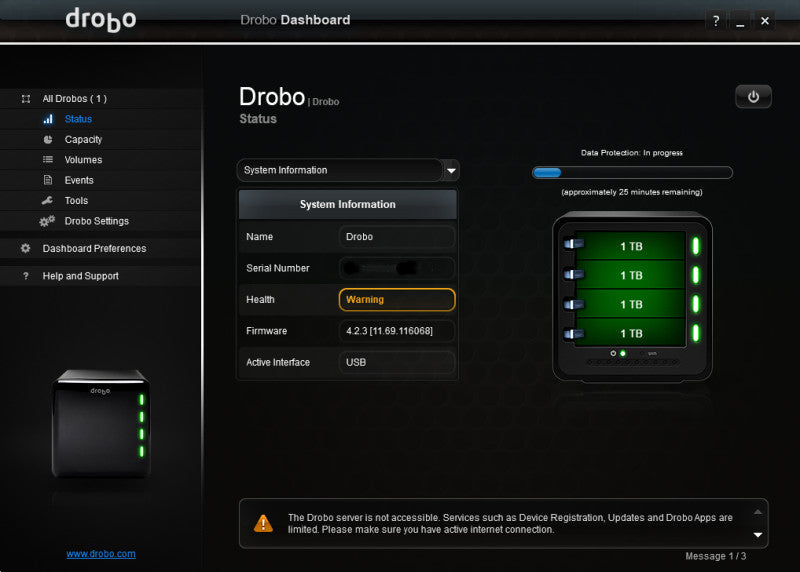Click the bottom drive bay green LED

(x=695, y=333)
